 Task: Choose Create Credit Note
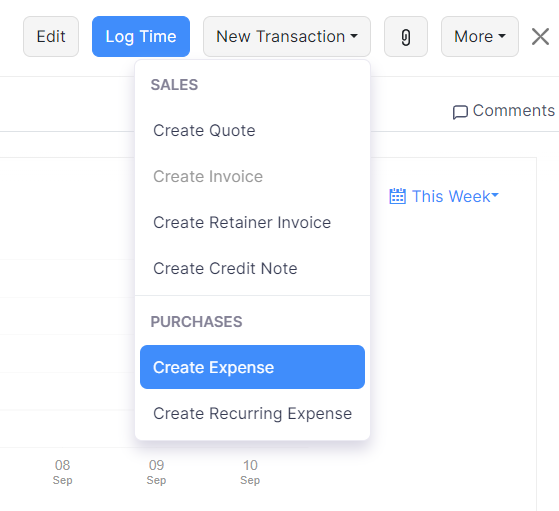[x=252, y=269]
